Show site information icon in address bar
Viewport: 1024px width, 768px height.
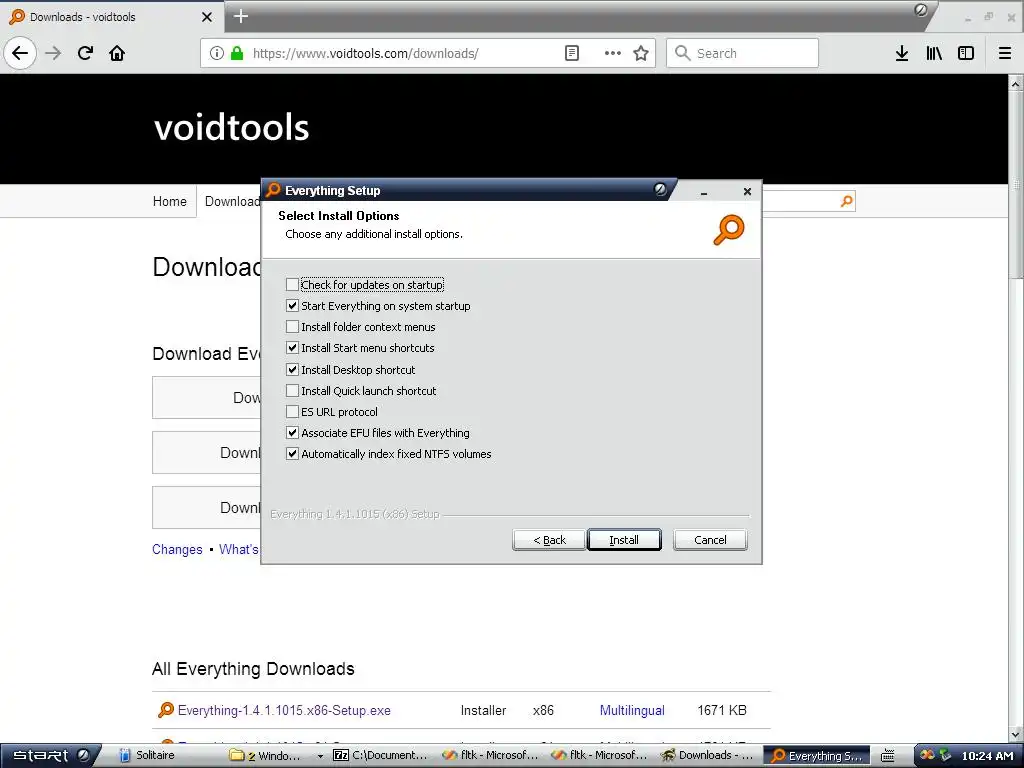coord(217,53)
